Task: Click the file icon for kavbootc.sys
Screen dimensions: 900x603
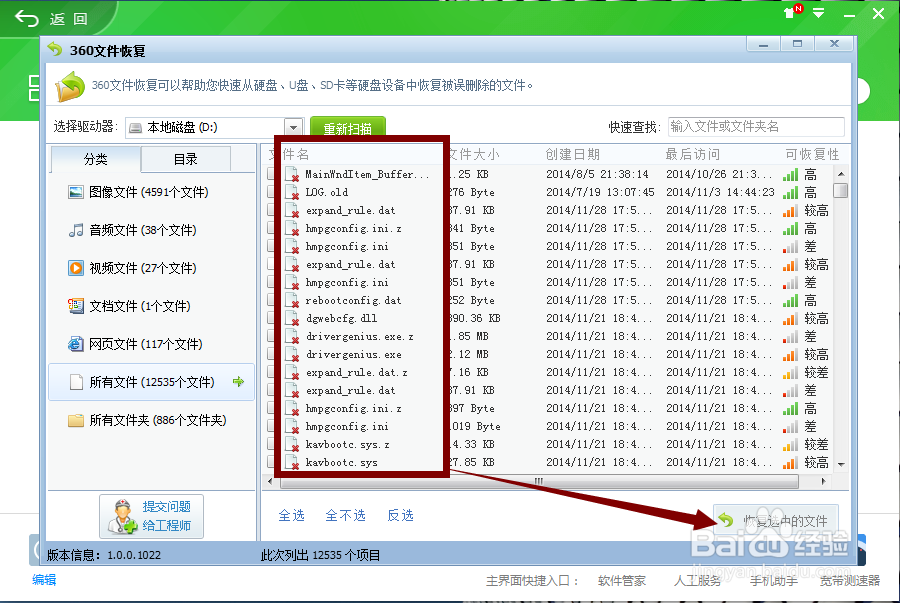Action: [292, 463]
